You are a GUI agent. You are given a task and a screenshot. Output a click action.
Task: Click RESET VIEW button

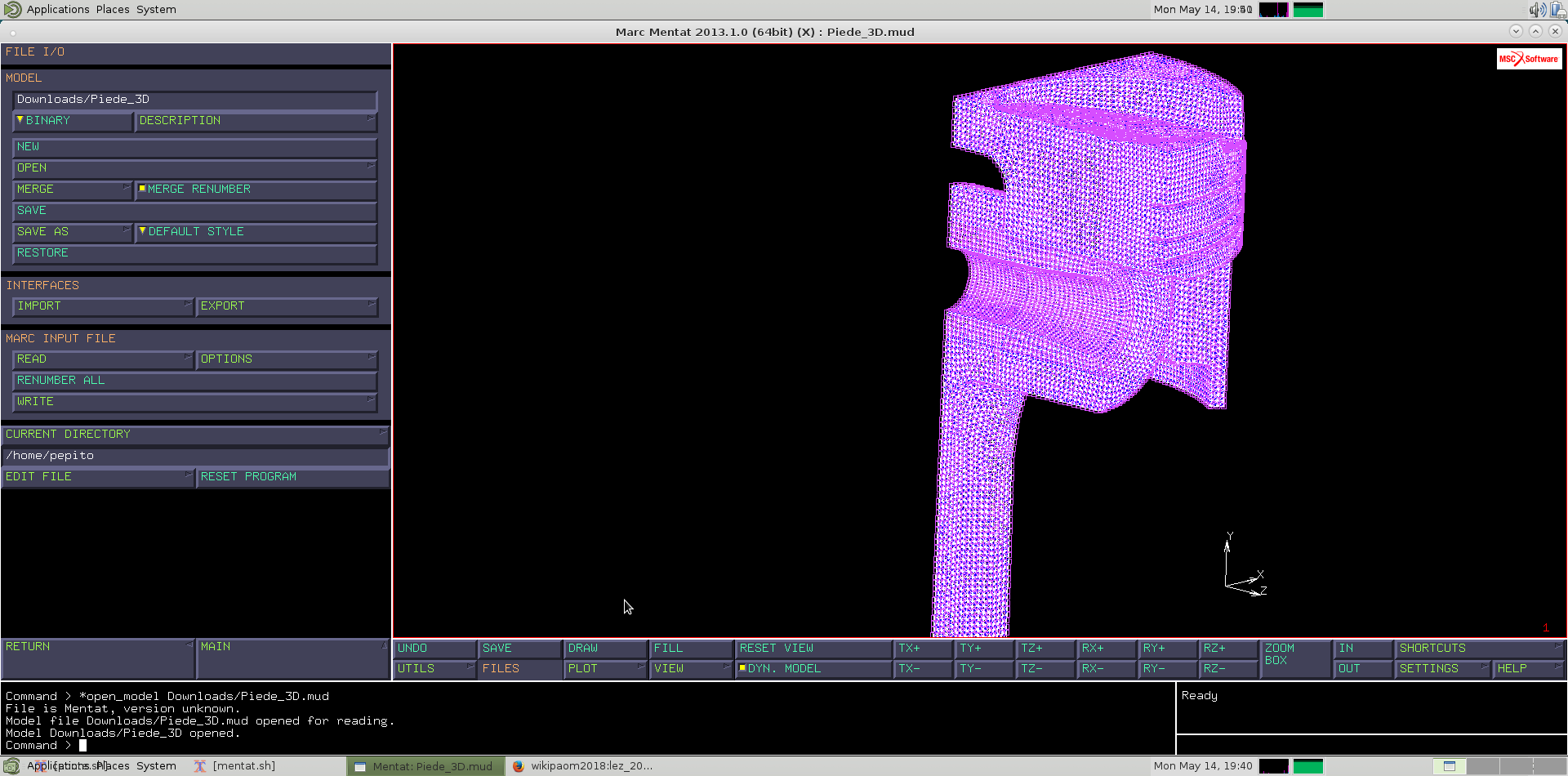click(813, 649)
